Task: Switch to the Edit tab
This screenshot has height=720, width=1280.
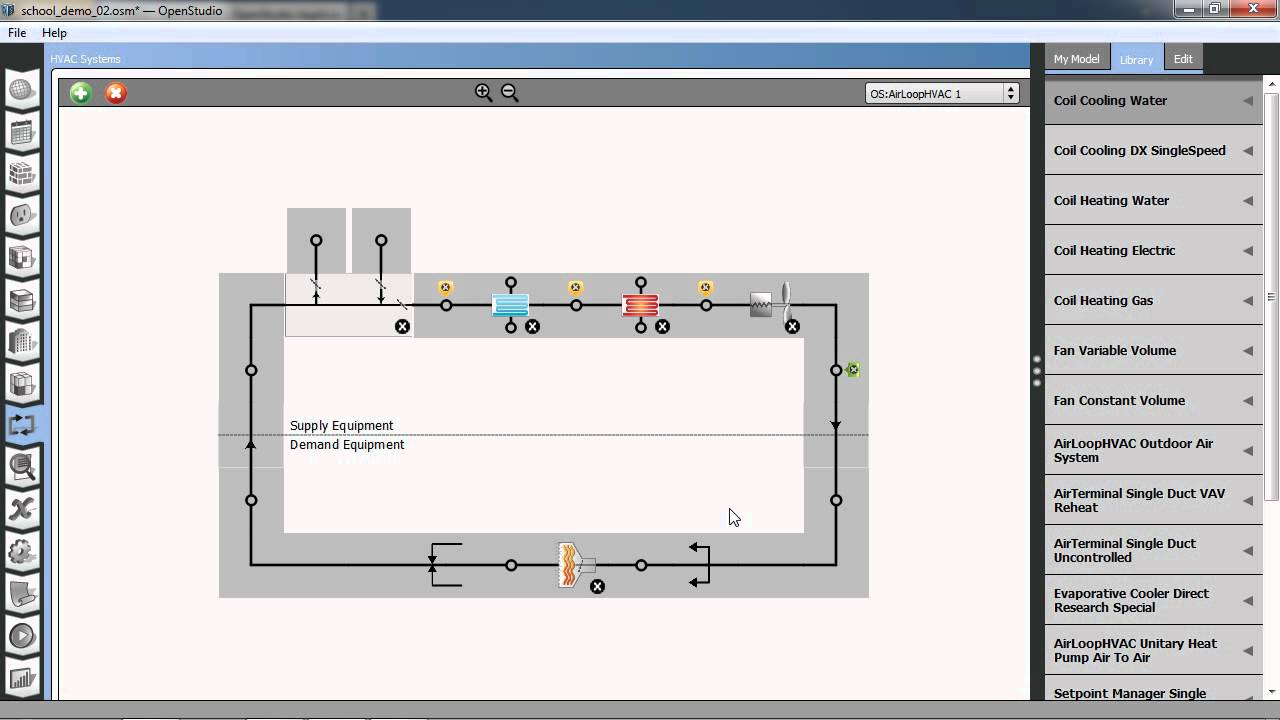Action: 1183,59
